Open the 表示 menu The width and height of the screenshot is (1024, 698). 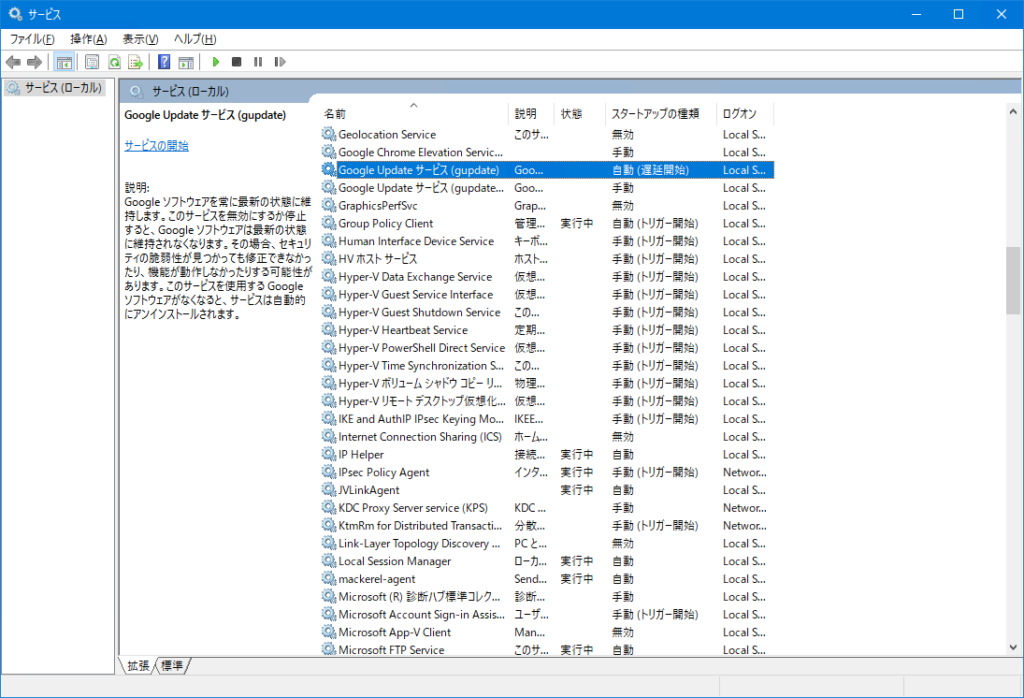(141, 39)
